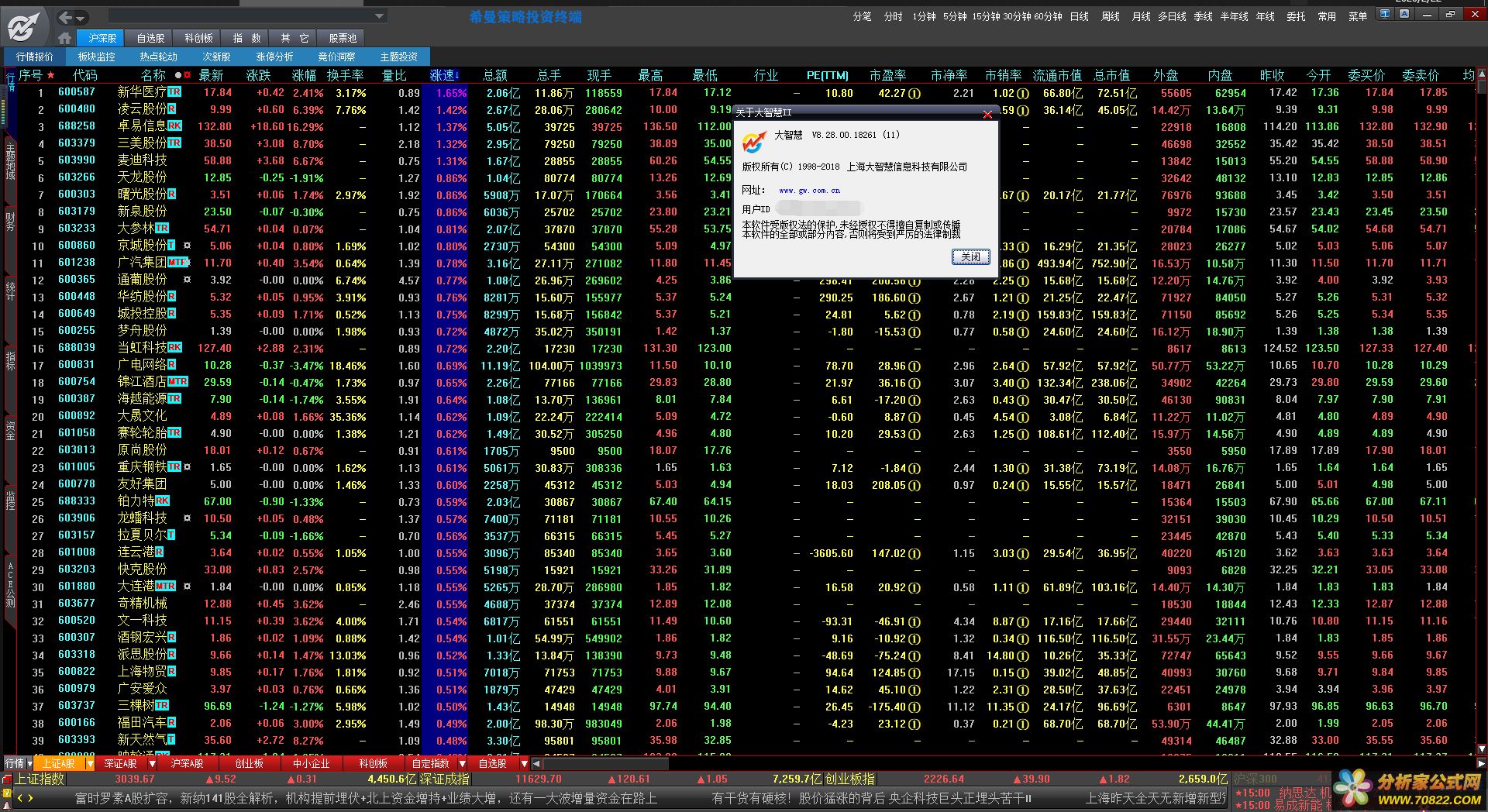Viewport: 1488px width, 812px height.
Task: Expand the 深证A股 bottom tab dropdown
Action: tap(152, 763)
